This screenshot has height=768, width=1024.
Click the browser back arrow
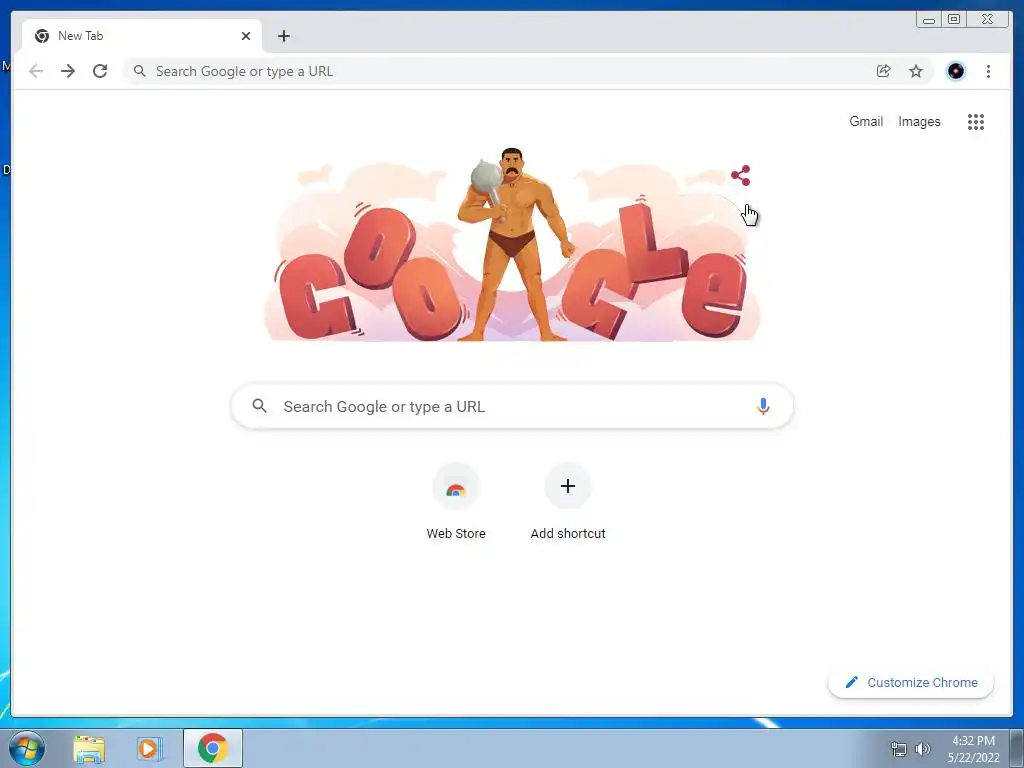[x=36, y=71]
